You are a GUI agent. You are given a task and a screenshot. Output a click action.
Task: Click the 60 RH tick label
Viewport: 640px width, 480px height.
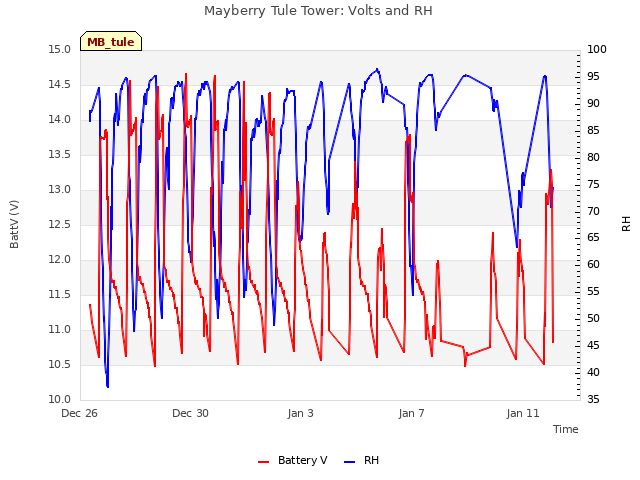[593, 265]
